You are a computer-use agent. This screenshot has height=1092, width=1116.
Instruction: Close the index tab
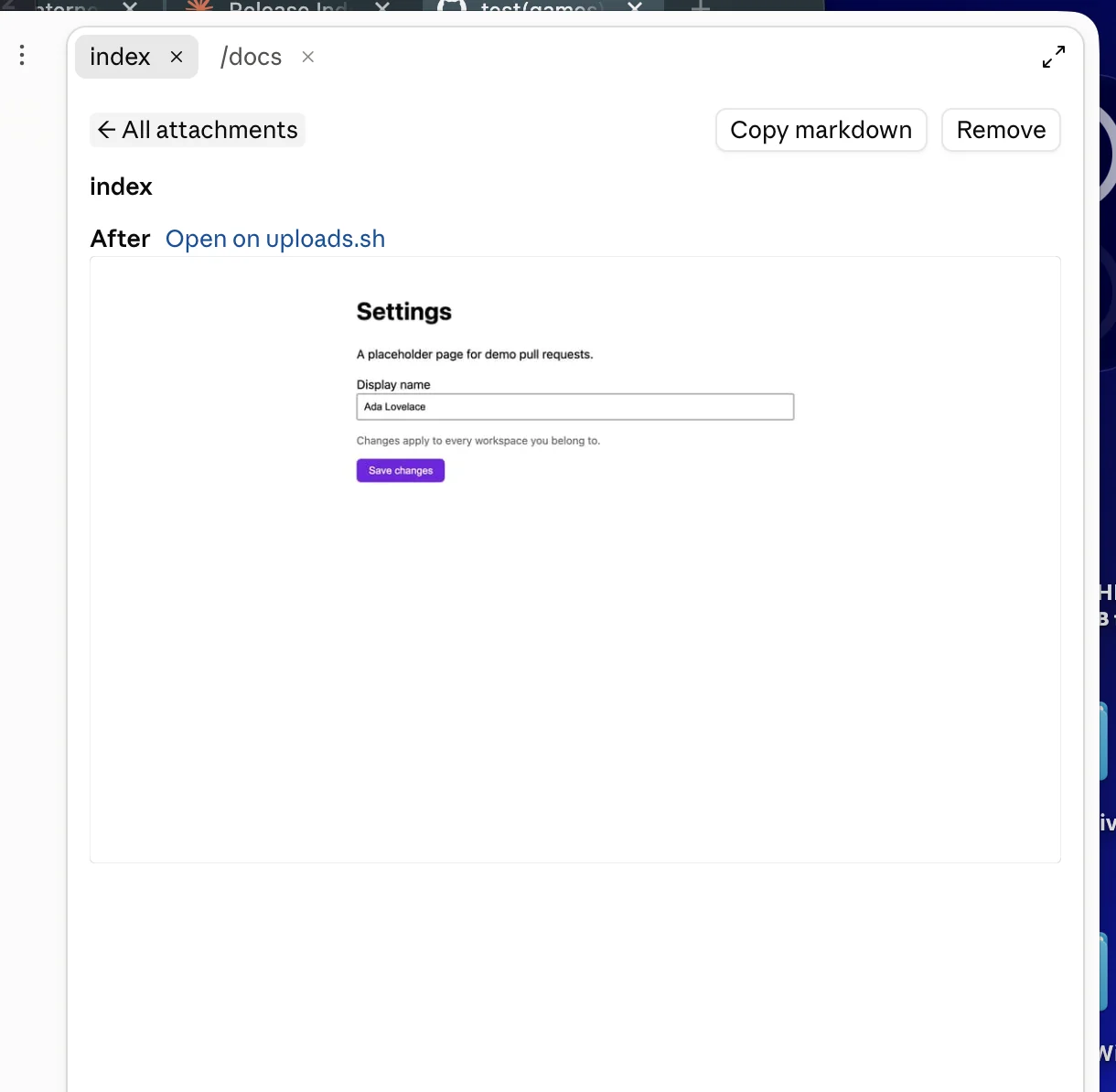pyautogui.click(x=177, y=57)
